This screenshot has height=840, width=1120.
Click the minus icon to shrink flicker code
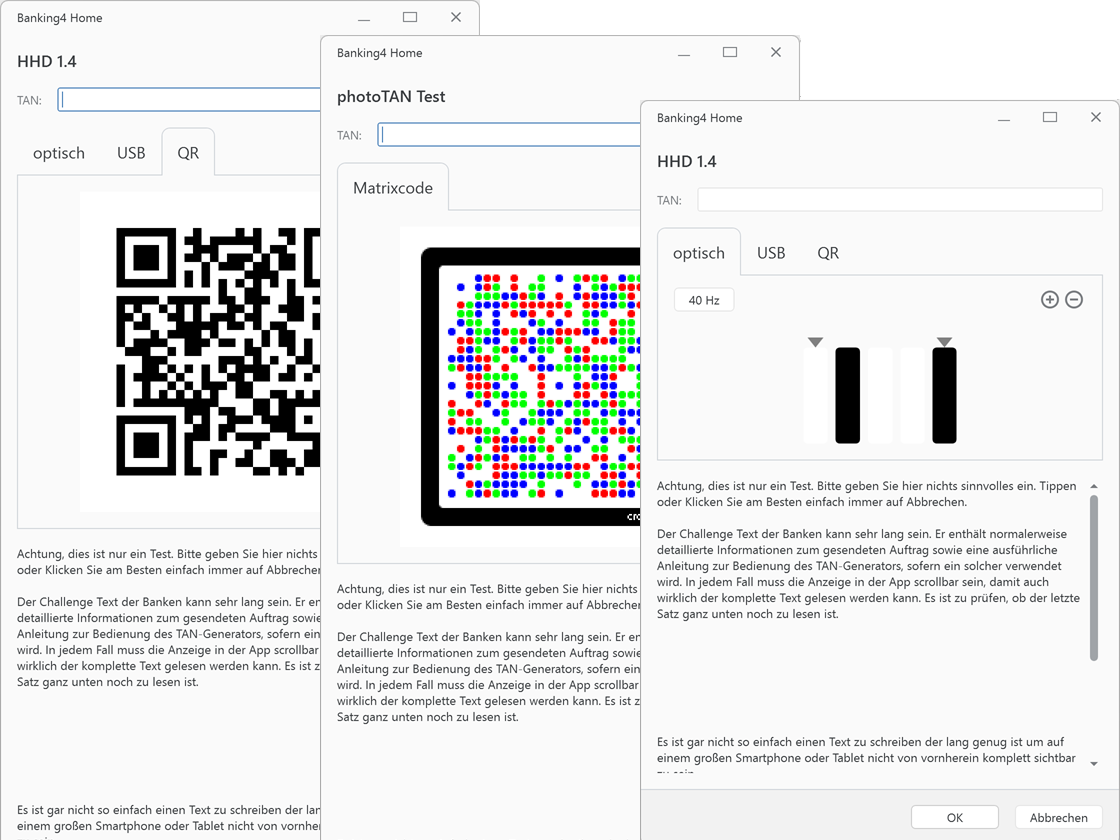click(1074, 300)
